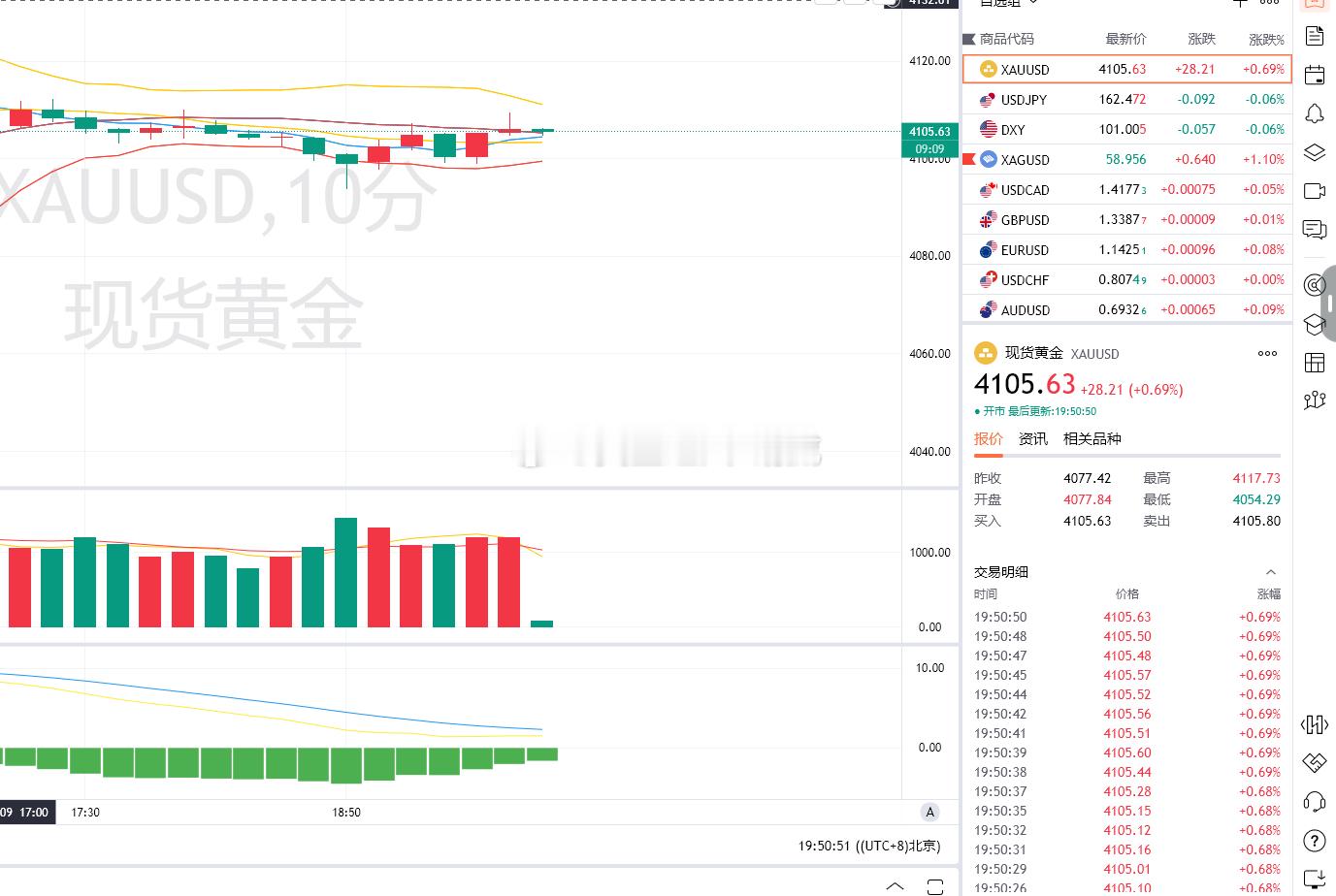Click the 18:50 time axis label

(x=346, y=813)
